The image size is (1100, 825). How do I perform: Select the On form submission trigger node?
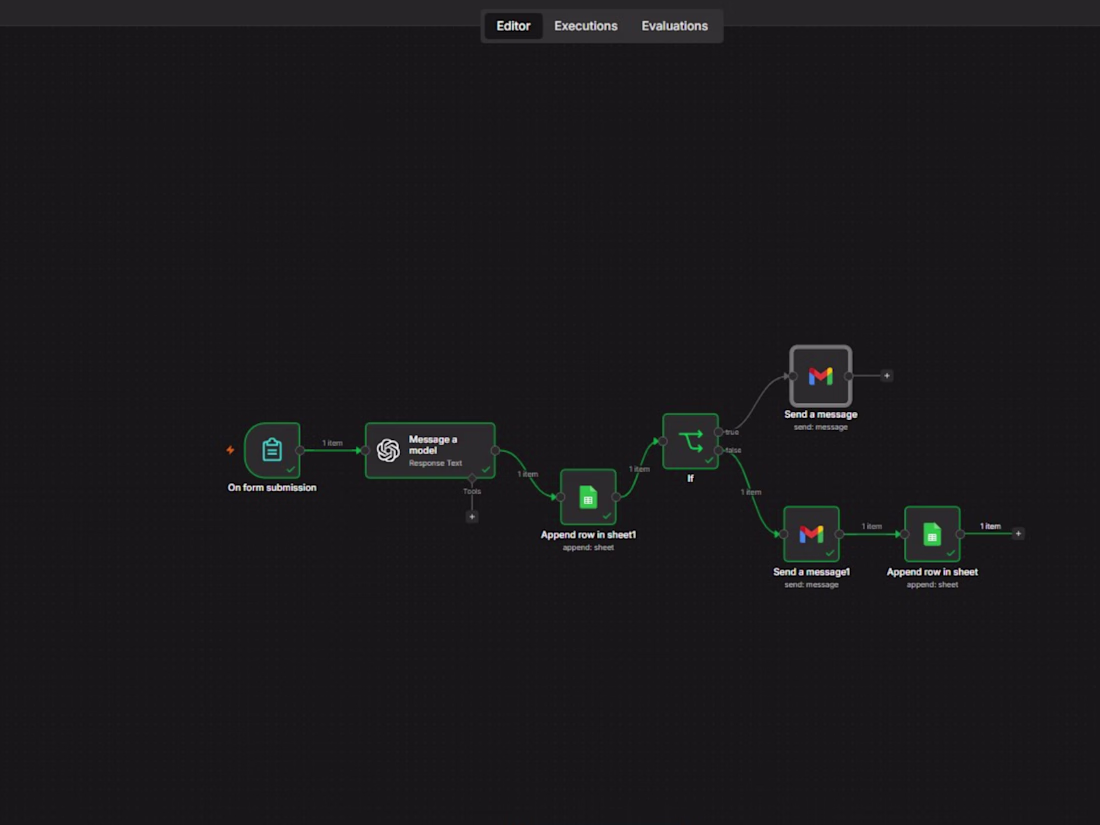pyautogui.click(x=272, y=450)
